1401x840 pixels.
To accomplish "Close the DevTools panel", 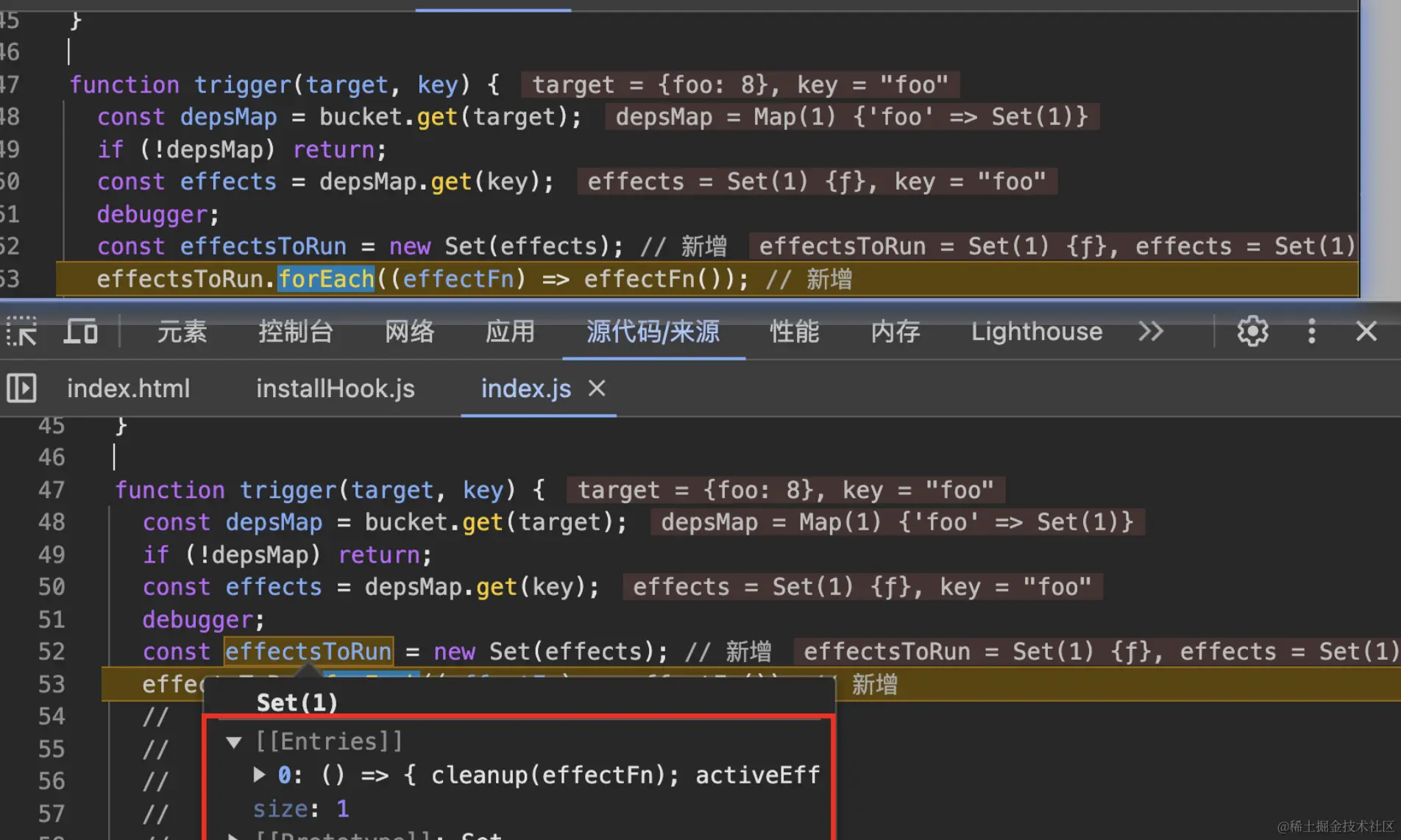I will [1366, 332].
